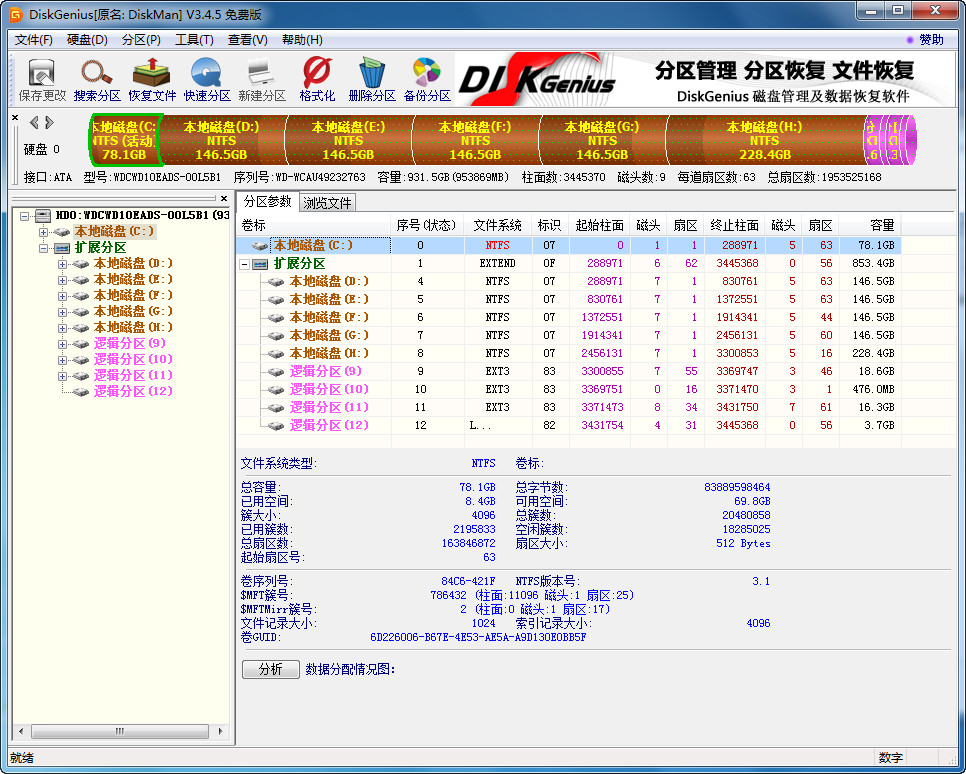This screenshot has width=966, height=774.
Task: Click the 序号(状态) column header
Action: (426, 226)
